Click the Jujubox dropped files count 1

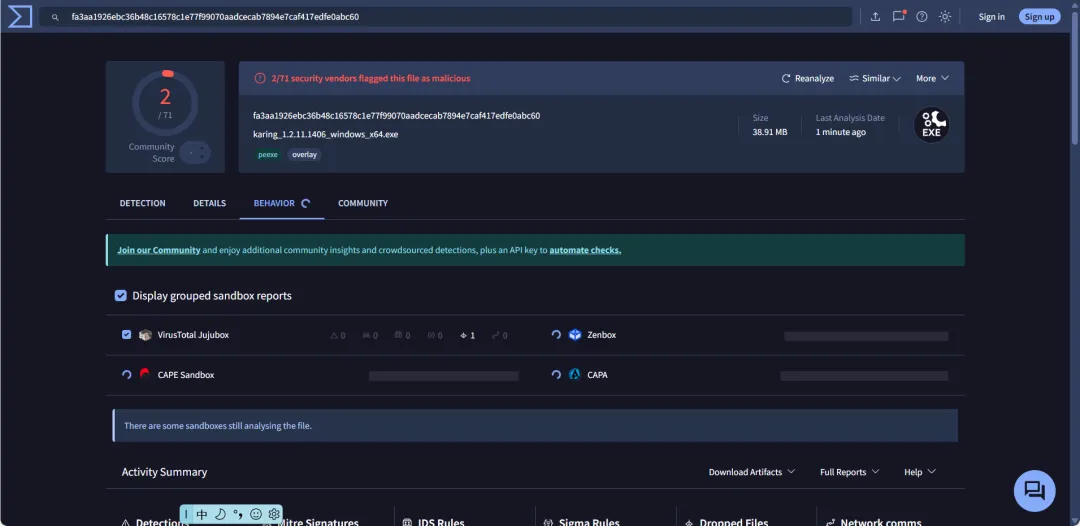point(468,336)
